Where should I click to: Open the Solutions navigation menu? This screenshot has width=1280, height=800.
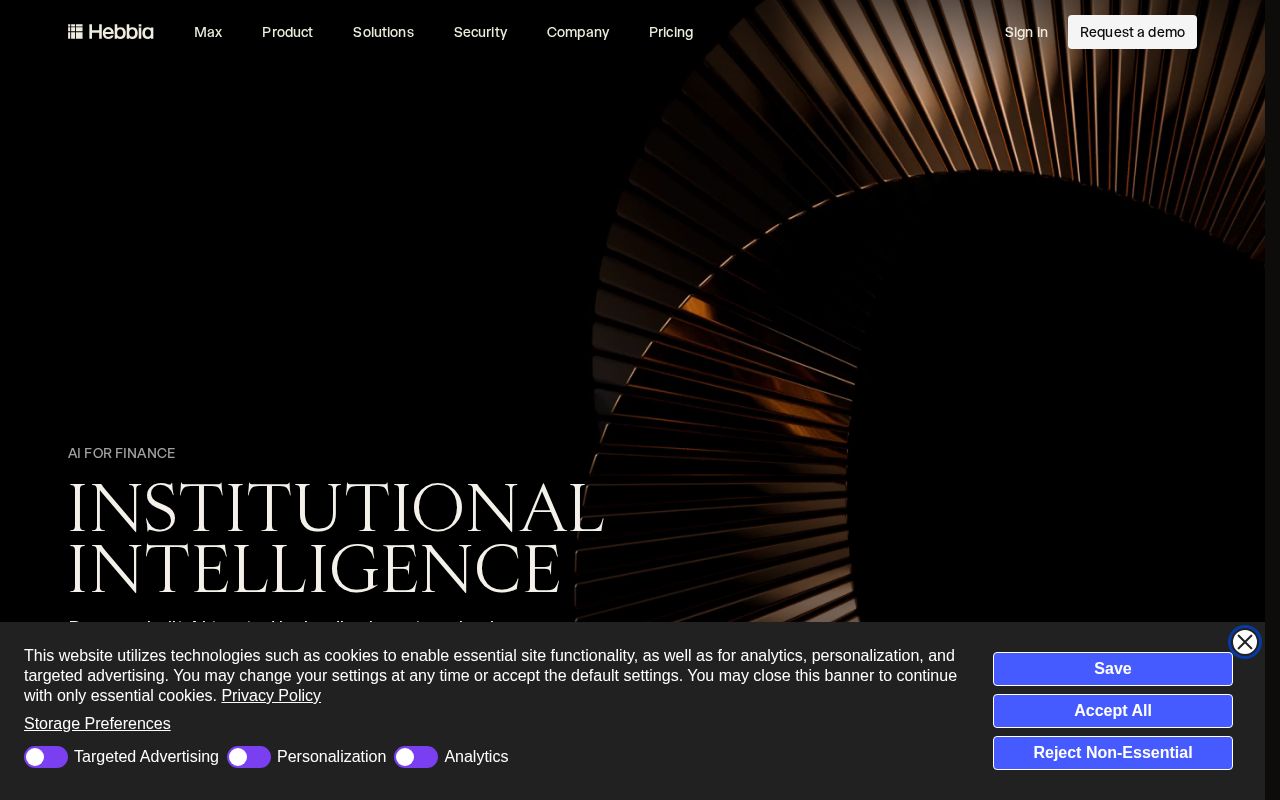tap(383, 32)
